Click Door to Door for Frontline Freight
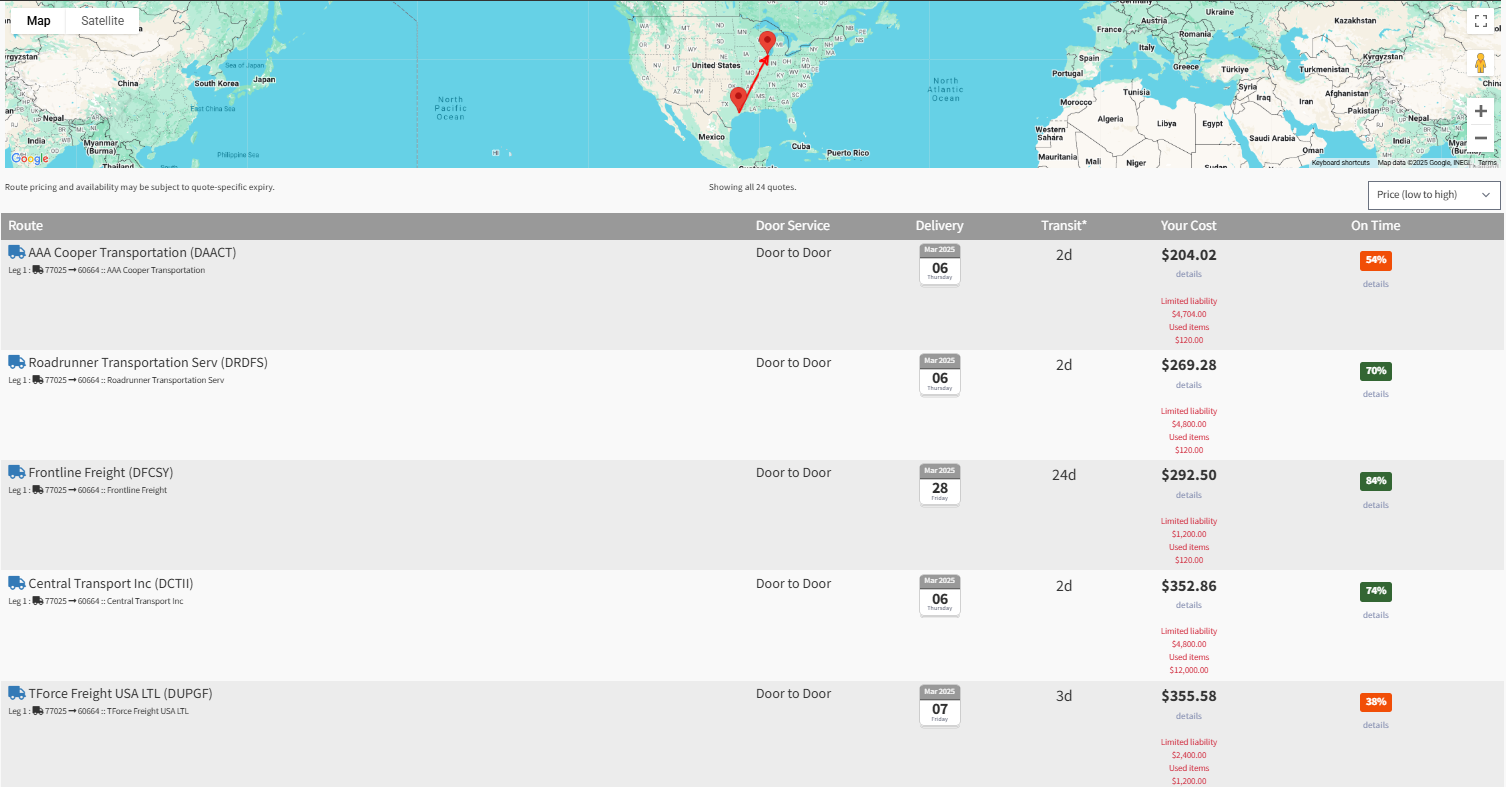Screen dimensions: 1506x787 (x=793, y=473)
